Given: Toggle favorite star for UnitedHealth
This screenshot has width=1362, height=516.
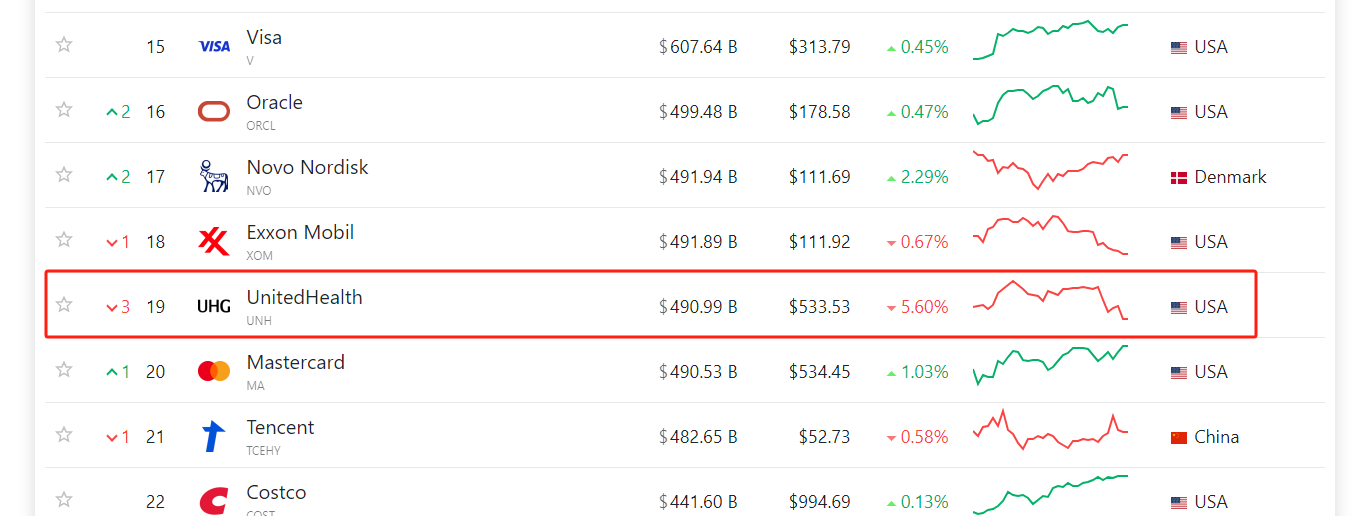Looking at the screenshot, I should (x=64, y=305).
